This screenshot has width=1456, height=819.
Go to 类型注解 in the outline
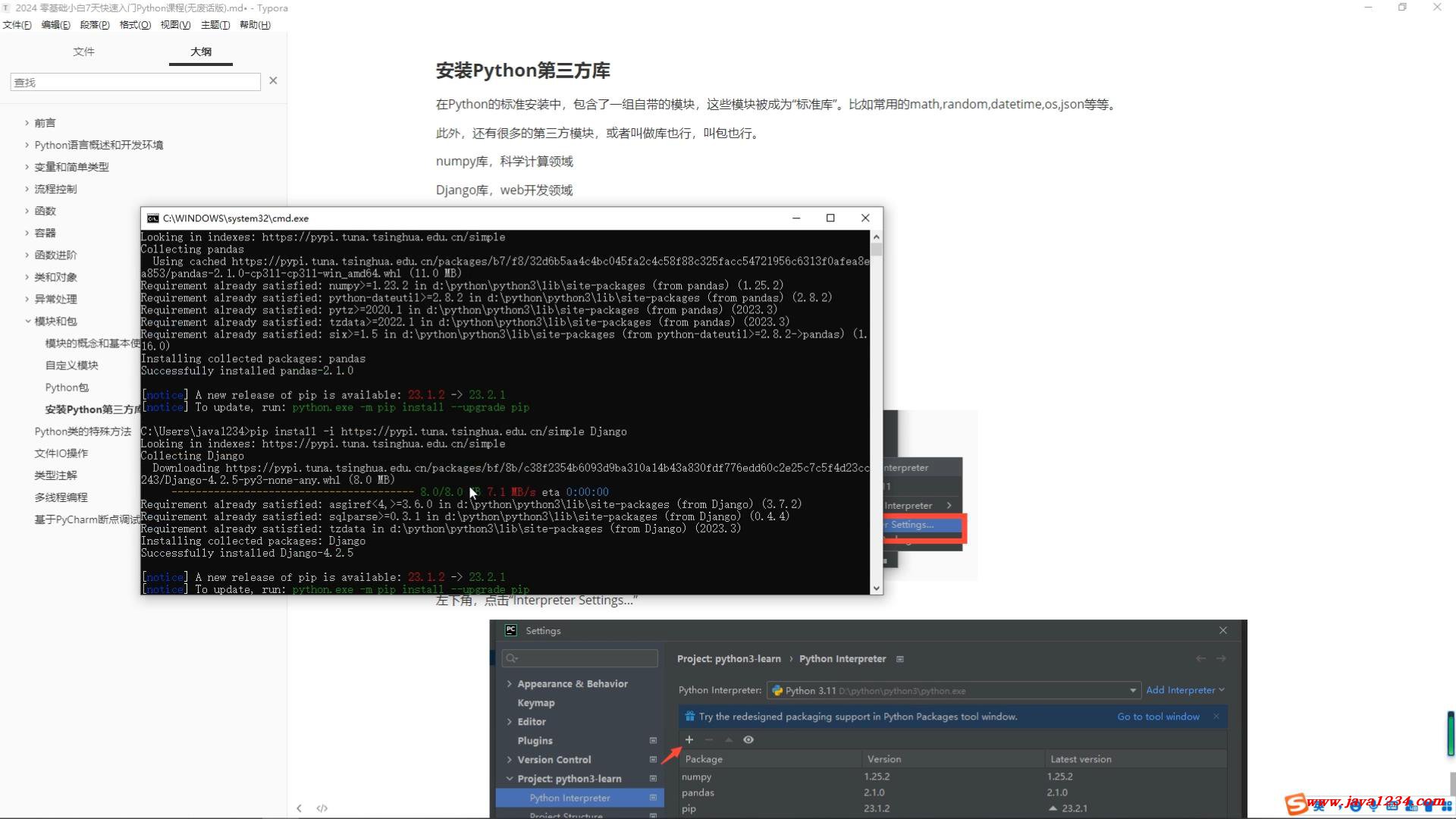pyautogui.click(x=55, y=475)
